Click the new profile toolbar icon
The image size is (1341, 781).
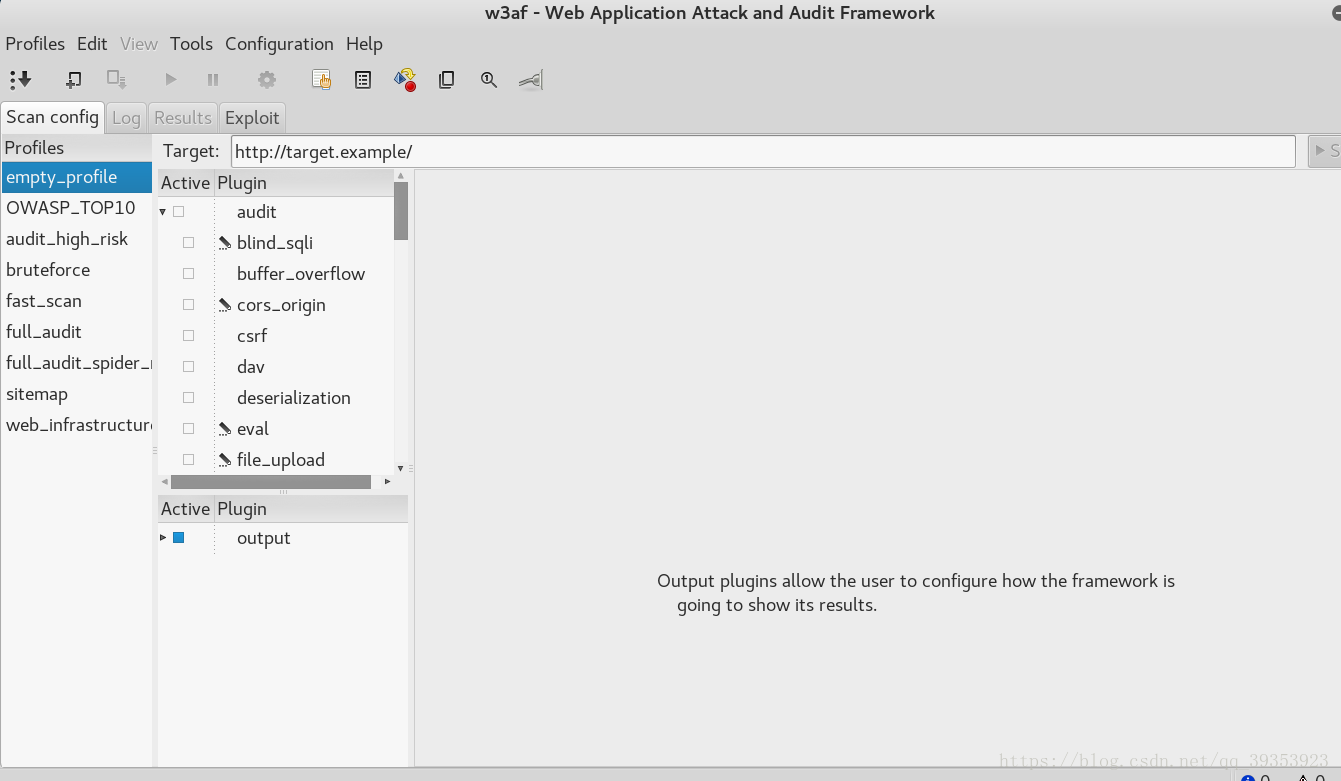[73, 80]
